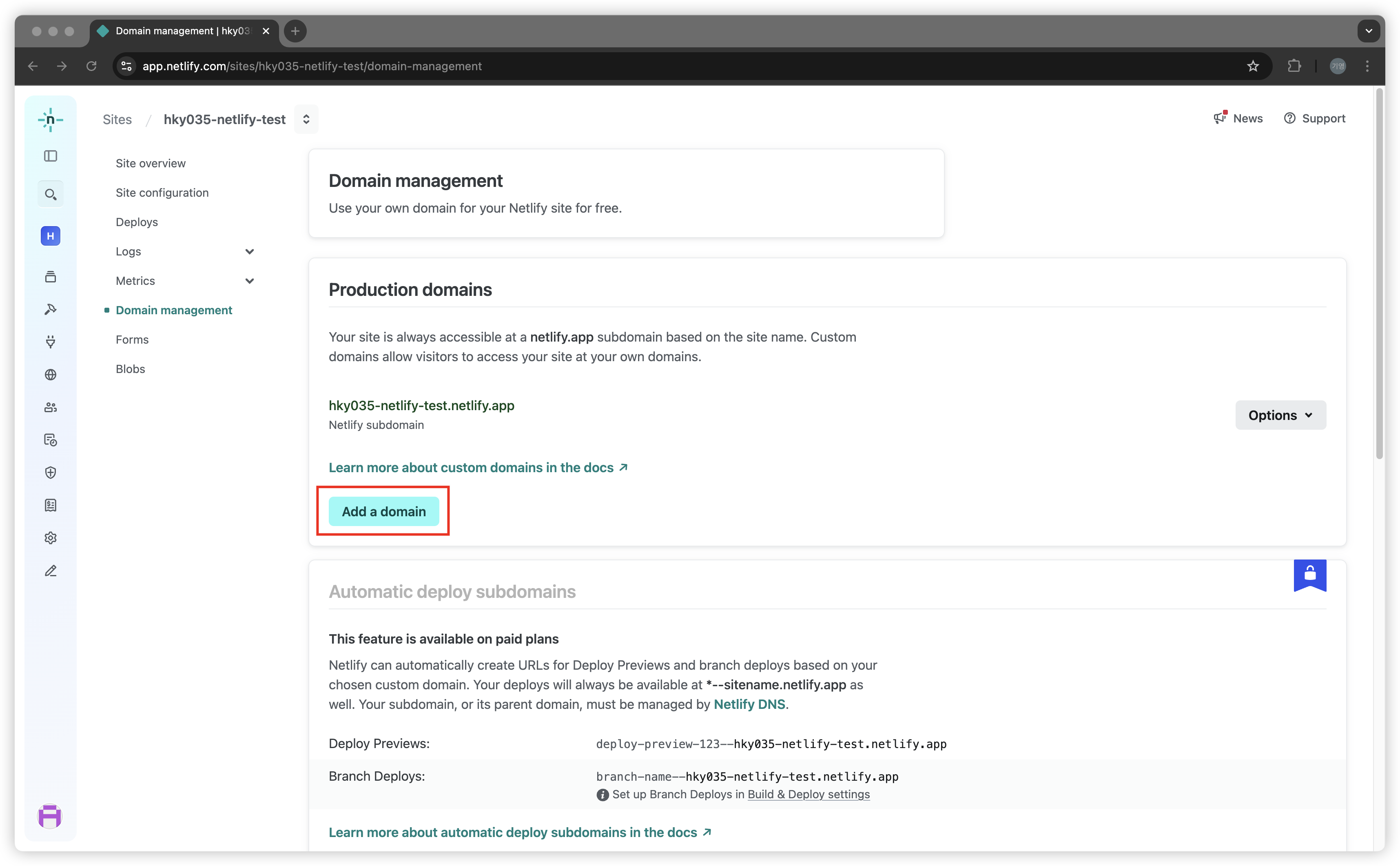The height and width of the screenshot is (866, 1400).
Task: Open the Chrome tab search dropdown
Action: pyautogui.click(x=1369, y=31)
